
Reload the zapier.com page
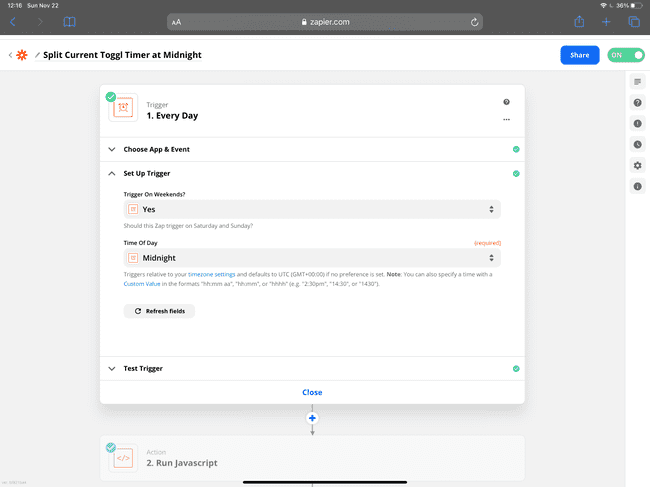[474, 22]
